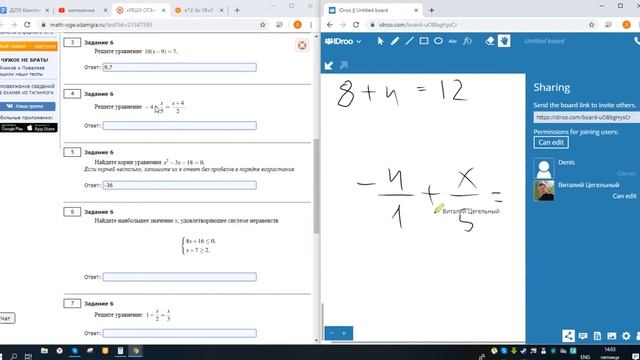Click Виталий Цегельный's profile picture
This screenshot has width=640, height=360.
point(544,191)
